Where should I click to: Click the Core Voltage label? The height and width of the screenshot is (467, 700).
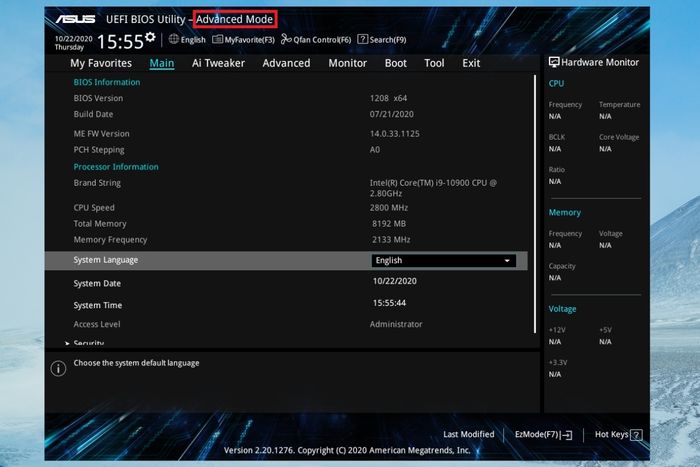pos(619,137)
